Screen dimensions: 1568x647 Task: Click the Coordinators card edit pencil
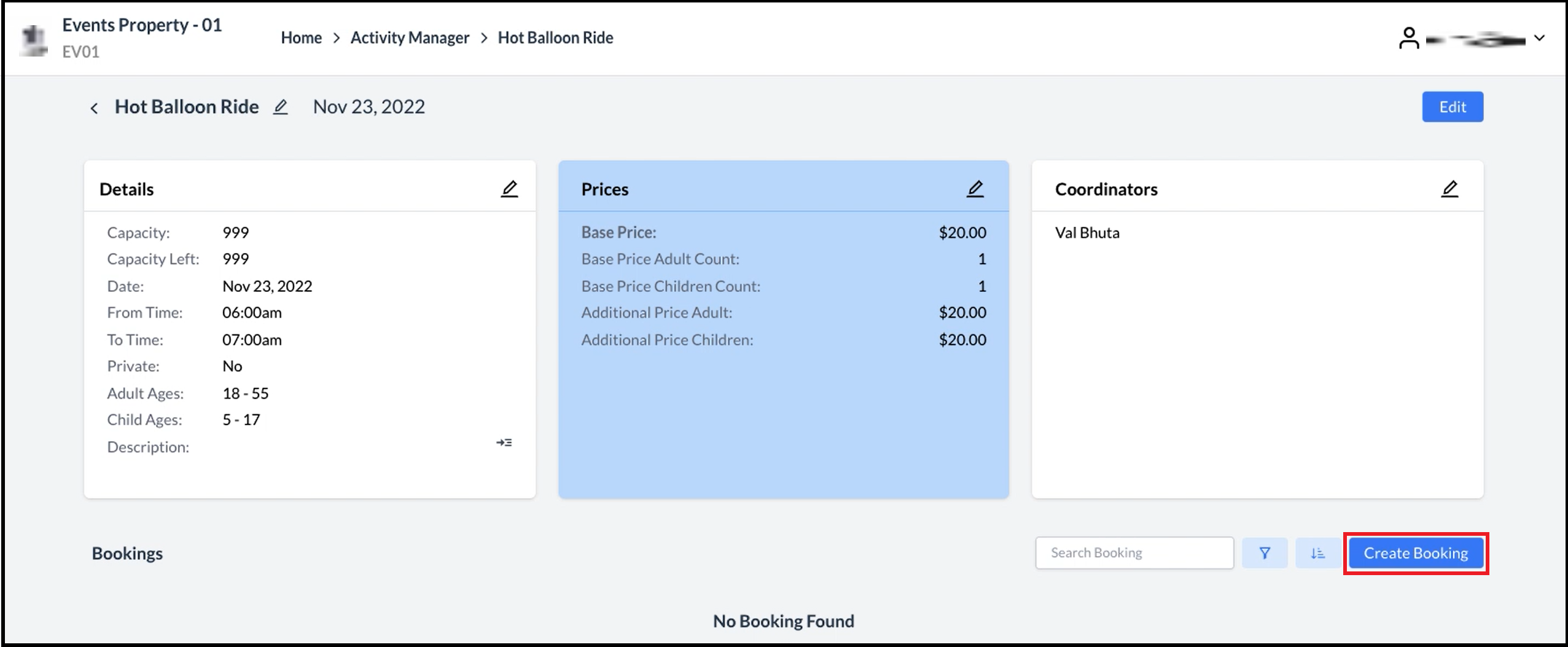point(1449,189)
